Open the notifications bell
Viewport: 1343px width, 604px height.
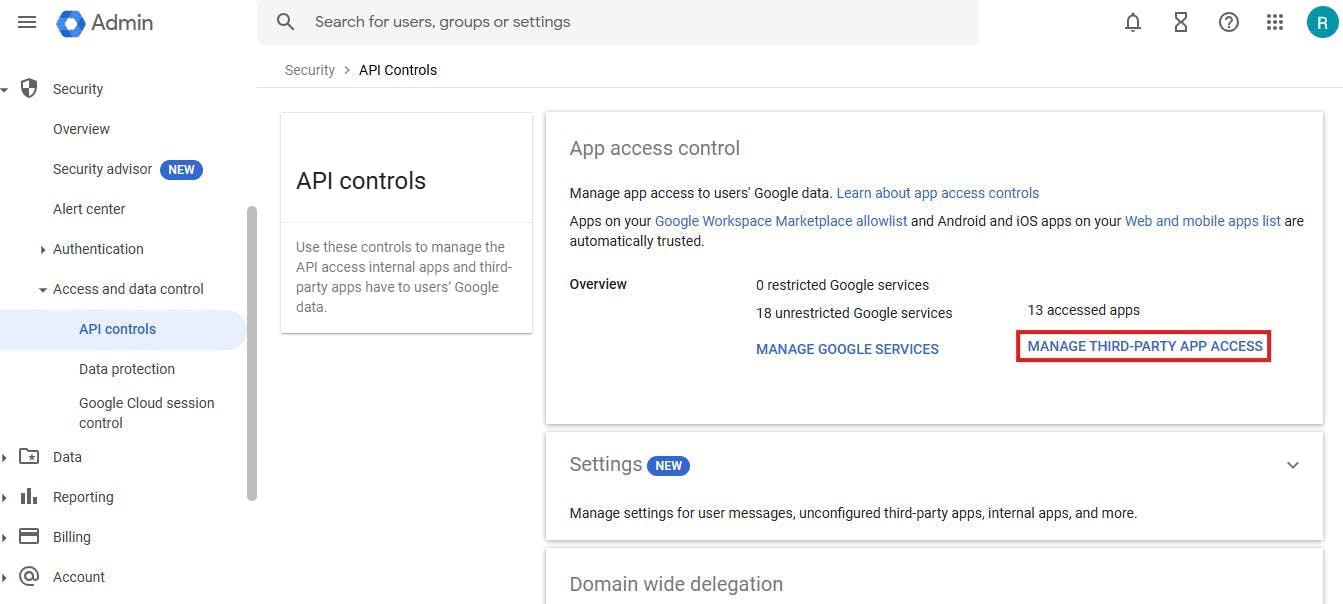point(1133,22)
